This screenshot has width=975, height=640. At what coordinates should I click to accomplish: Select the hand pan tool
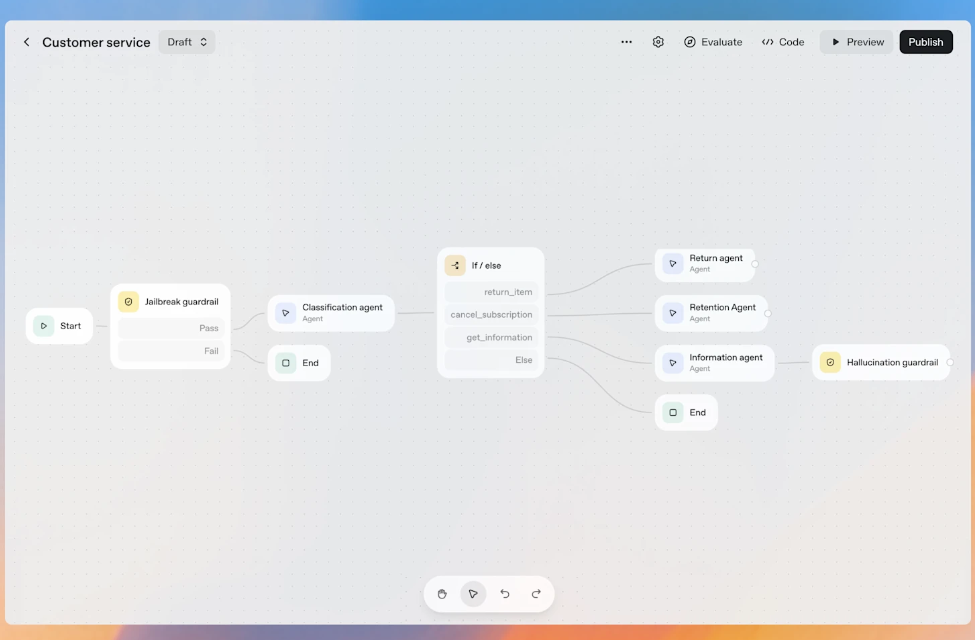442,594
